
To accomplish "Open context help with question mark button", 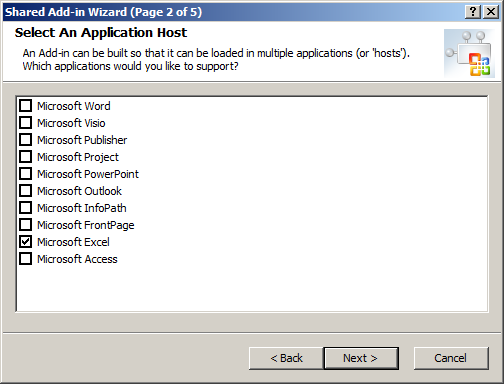I will [473, 12].
